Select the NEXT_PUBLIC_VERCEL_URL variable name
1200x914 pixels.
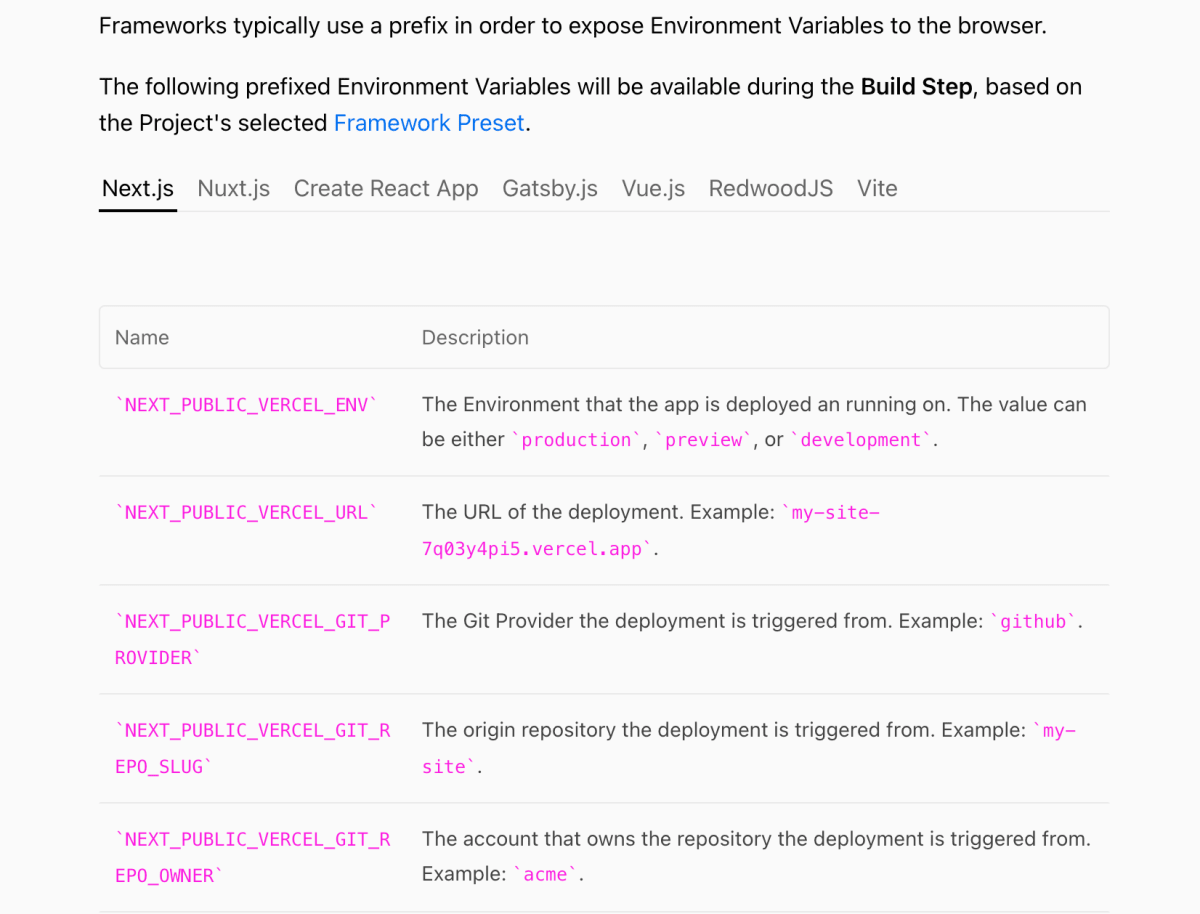247,513
